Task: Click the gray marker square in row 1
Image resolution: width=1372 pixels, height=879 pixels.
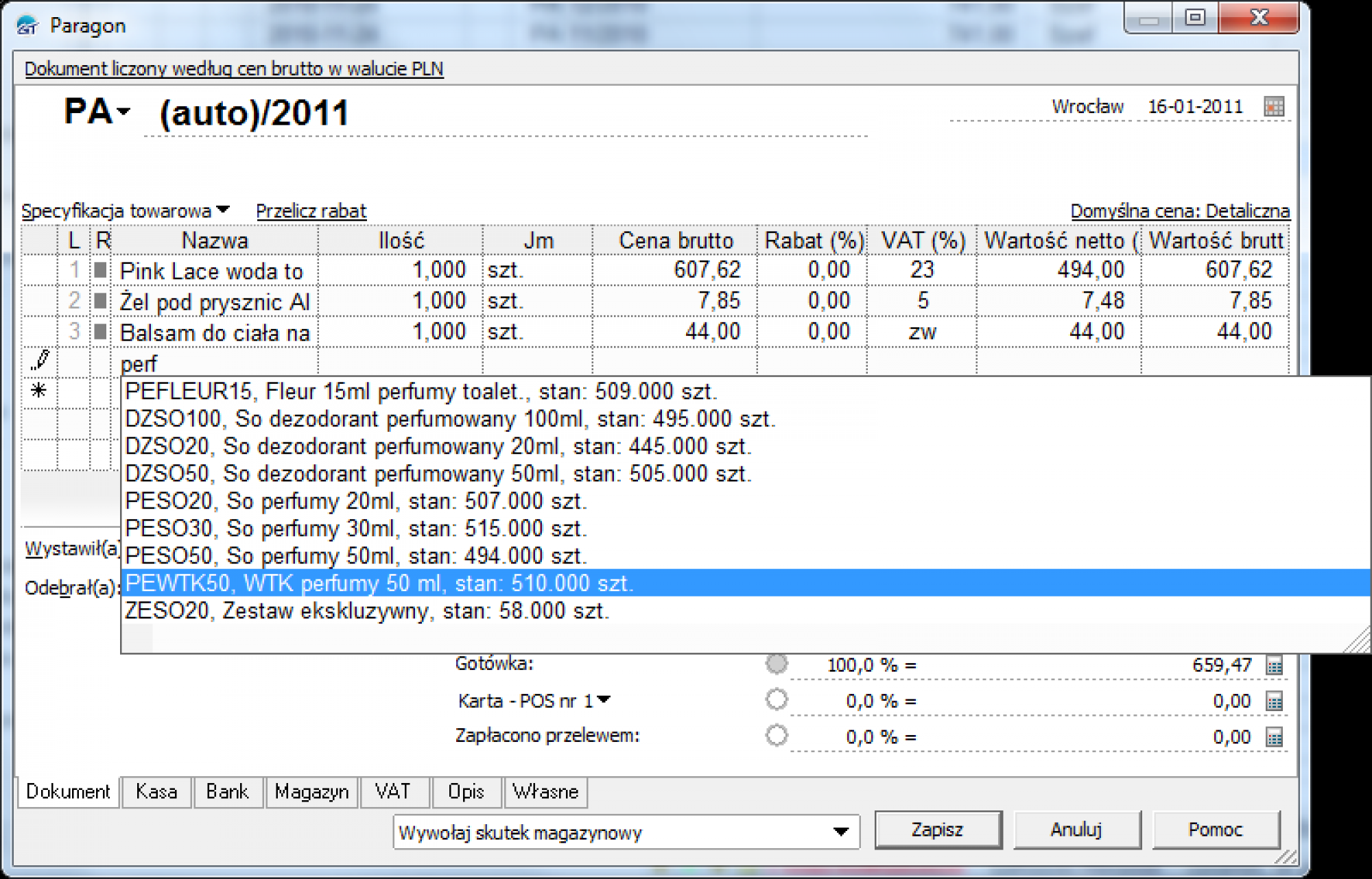Action: tap(101, 270)
